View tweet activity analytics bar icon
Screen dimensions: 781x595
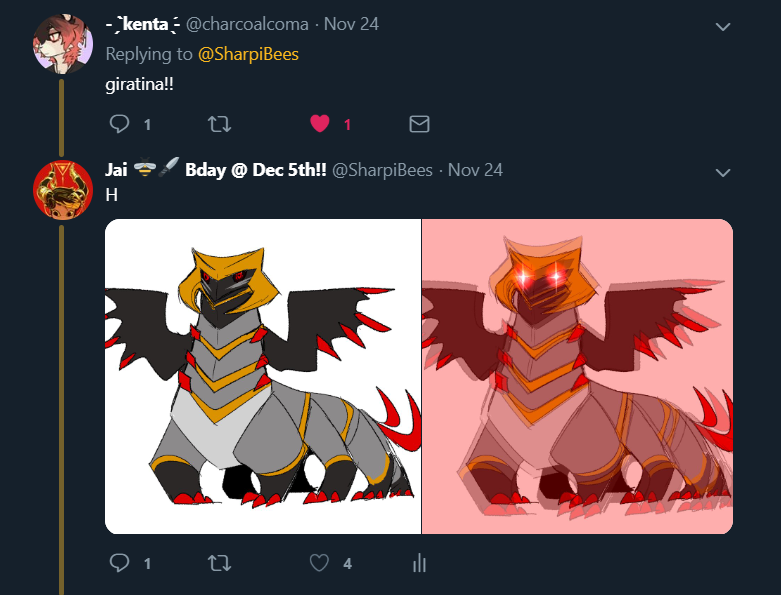tap(419, 563)
